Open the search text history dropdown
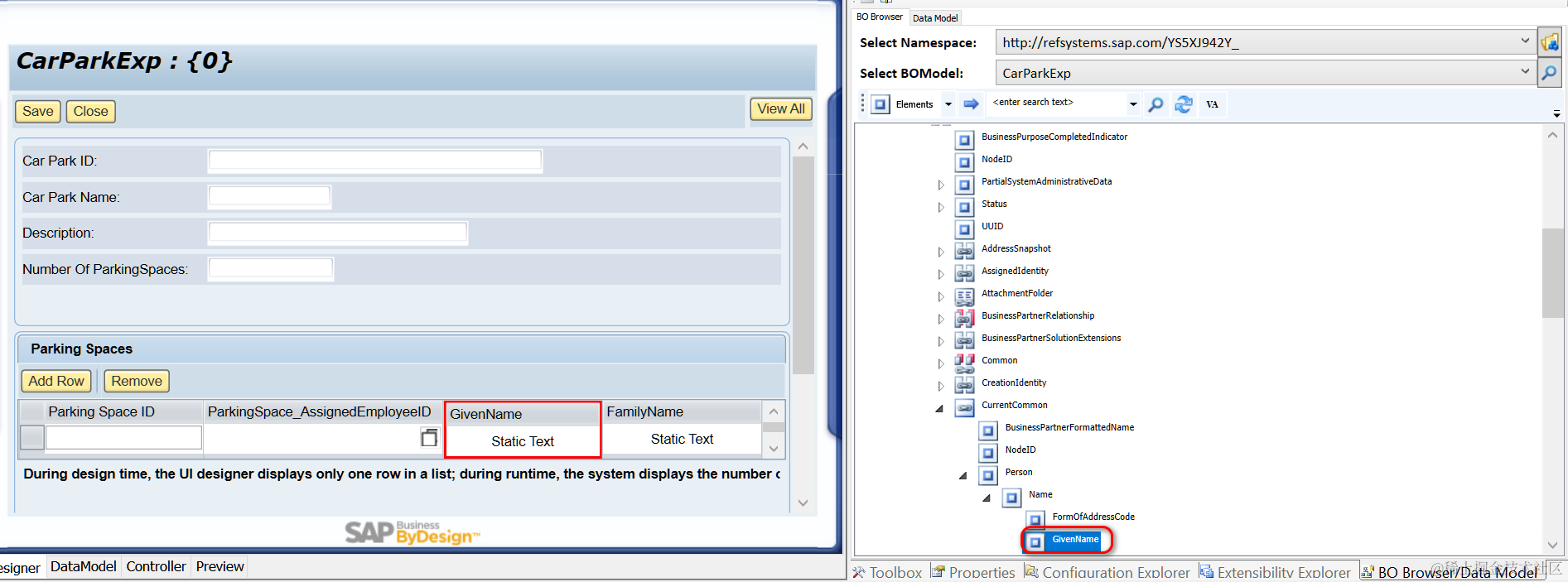Screen dimensions: 1568x582 (x=1133, y=104)
